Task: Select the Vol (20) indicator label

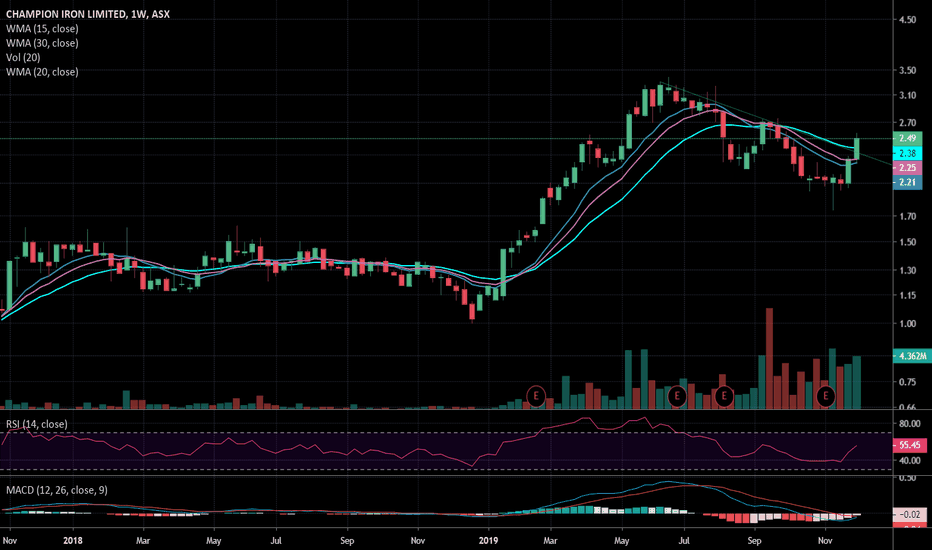Action: coord(23,57)
